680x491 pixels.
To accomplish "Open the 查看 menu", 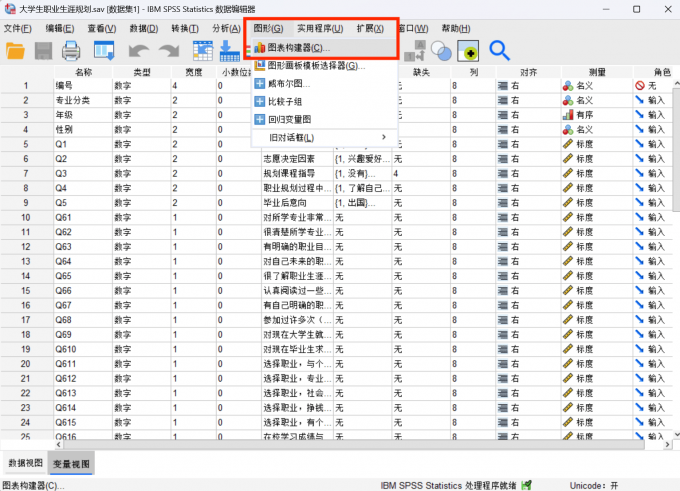I will click(102, 29).
